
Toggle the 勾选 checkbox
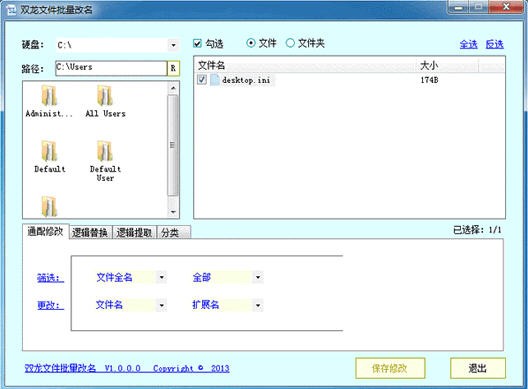tap(197, 43)
